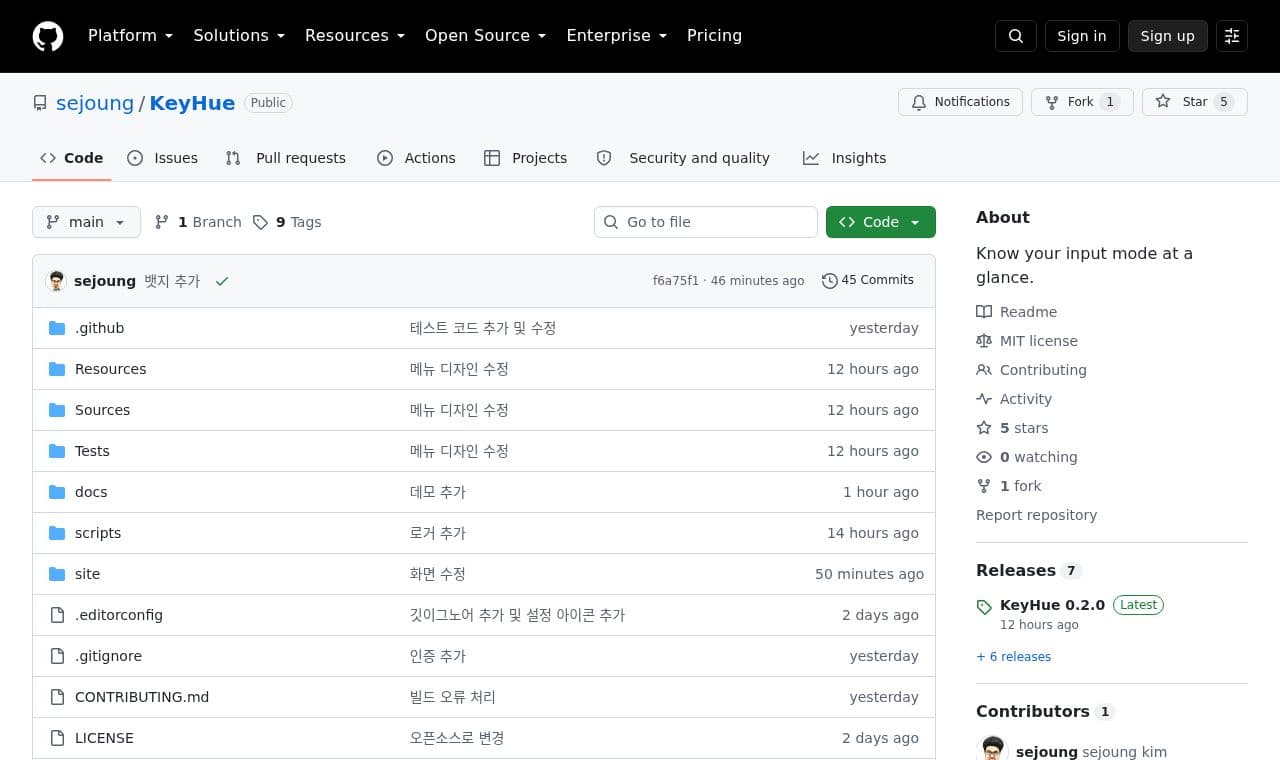Expand the green Code dropdown button
1280x760 pixels.
click(x=881, y=222)
